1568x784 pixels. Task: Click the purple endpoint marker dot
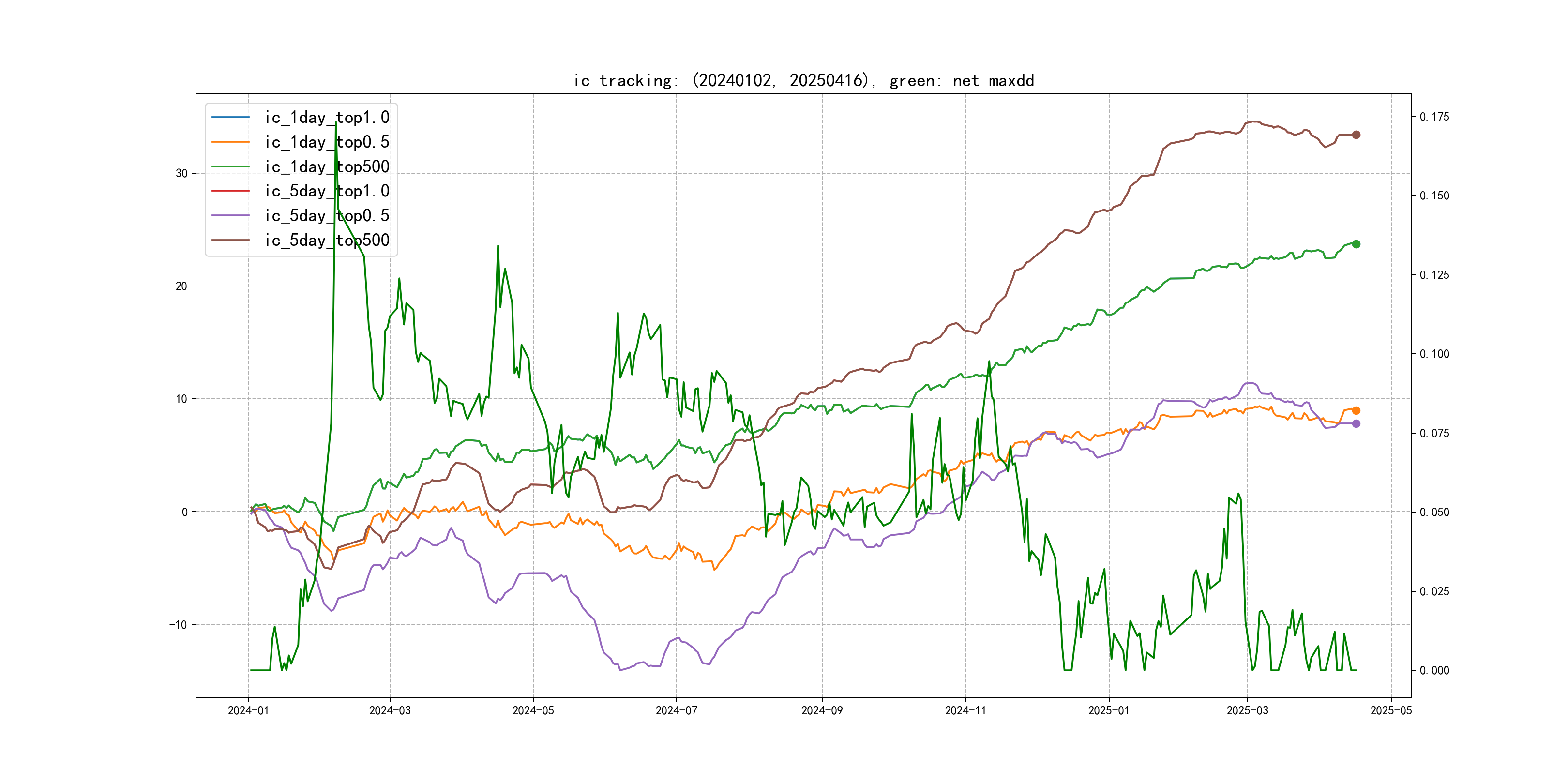coord(1356,423)
